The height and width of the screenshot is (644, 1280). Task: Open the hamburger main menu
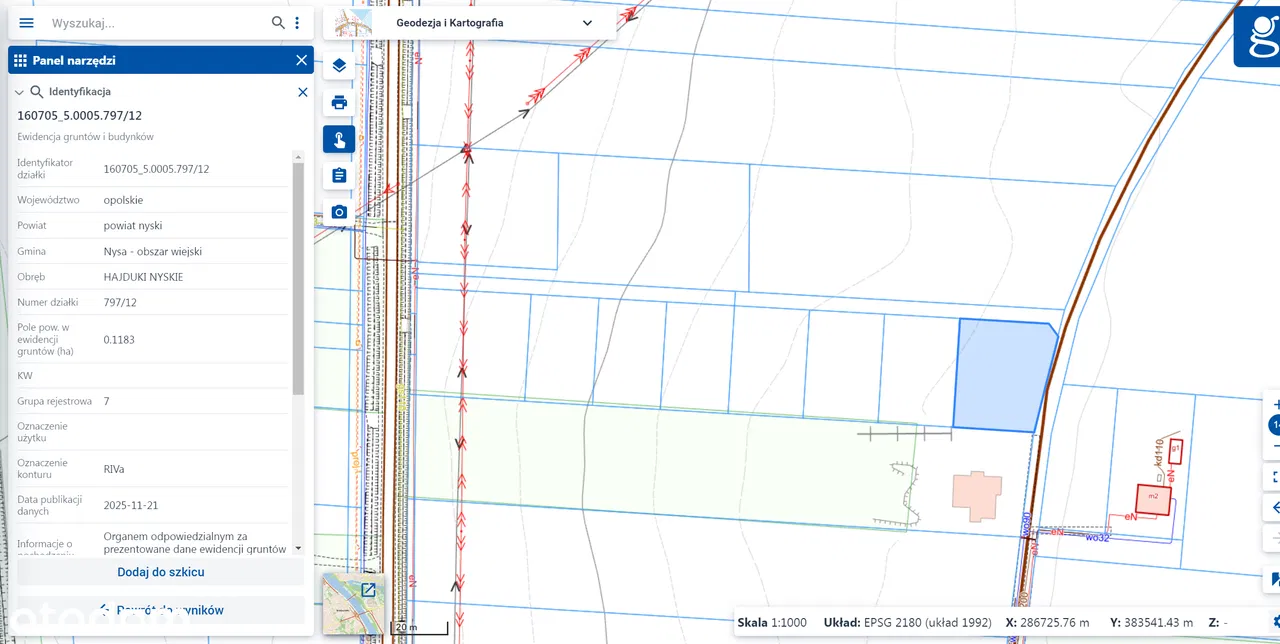coord(27,23)
